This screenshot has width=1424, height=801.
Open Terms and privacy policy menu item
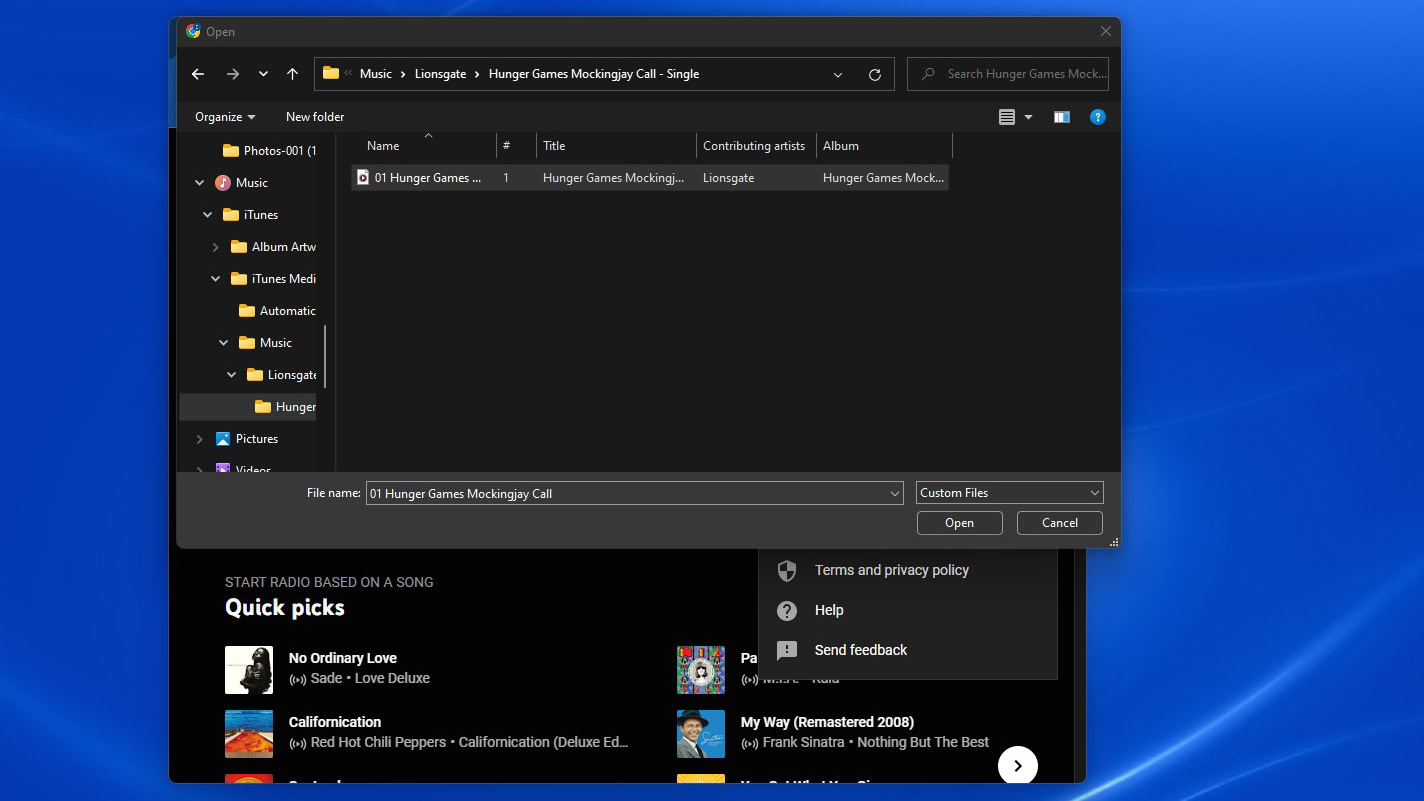tap(891, 570)
